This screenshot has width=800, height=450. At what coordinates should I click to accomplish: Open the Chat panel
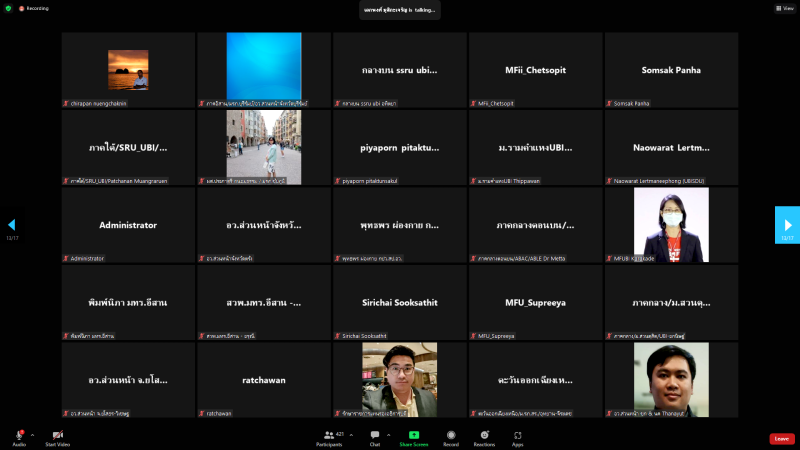tap(375, 436)
